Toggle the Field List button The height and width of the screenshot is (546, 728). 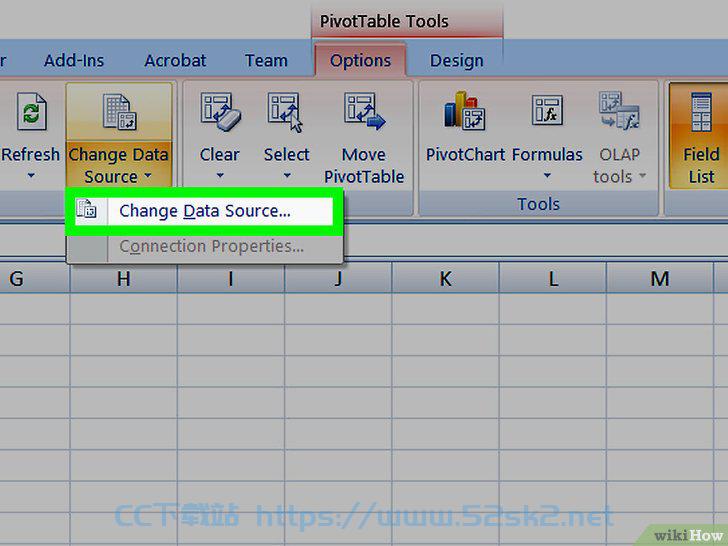pos(700,136)
